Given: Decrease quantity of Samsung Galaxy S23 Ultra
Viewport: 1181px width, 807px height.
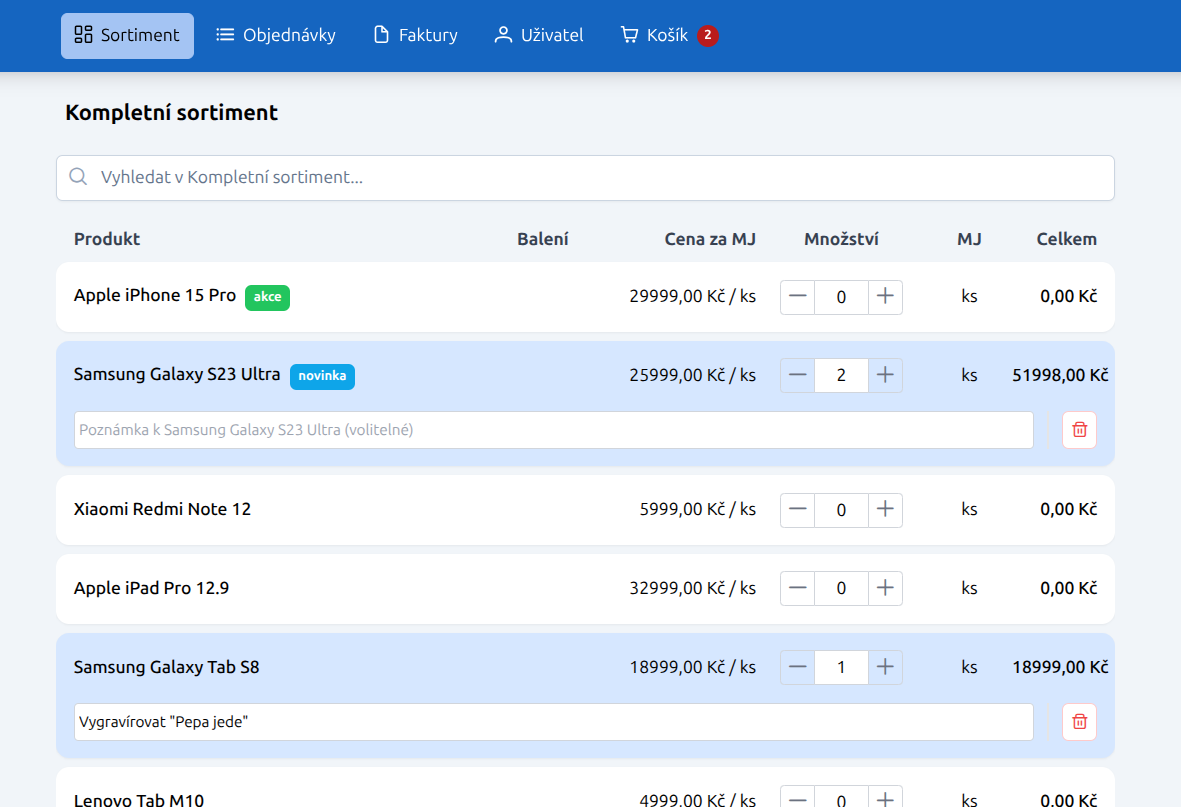Looking at the screenshot, I should (797, 375).
